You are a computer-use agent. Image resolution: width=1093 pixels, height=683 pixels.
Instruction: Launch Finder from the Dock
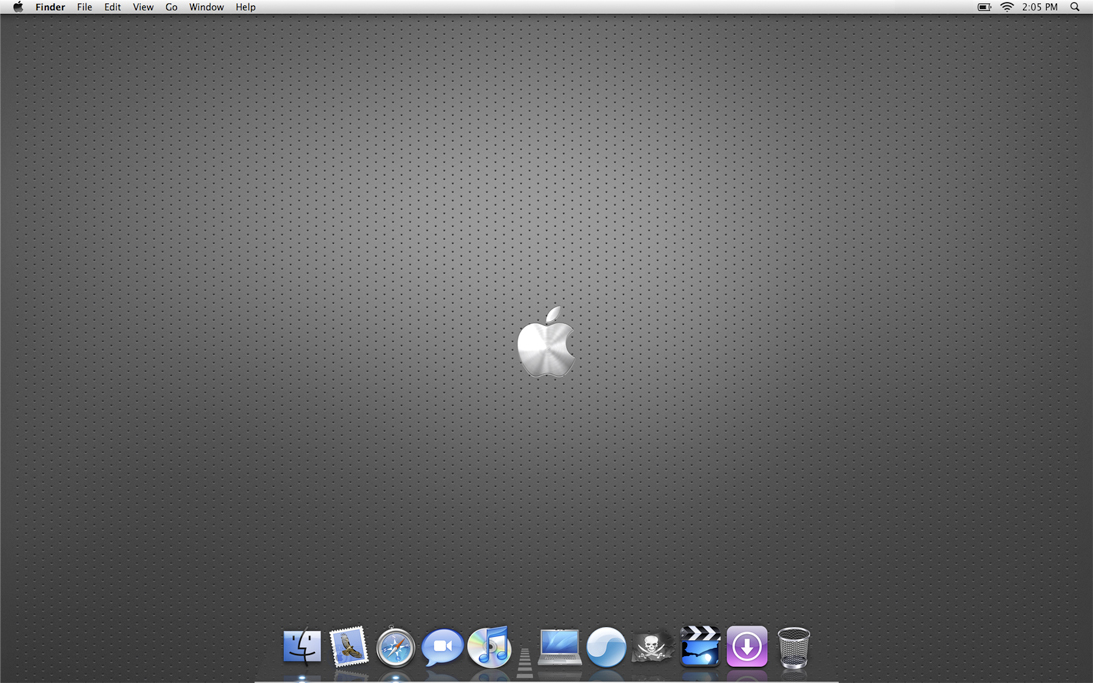[303, 647]
